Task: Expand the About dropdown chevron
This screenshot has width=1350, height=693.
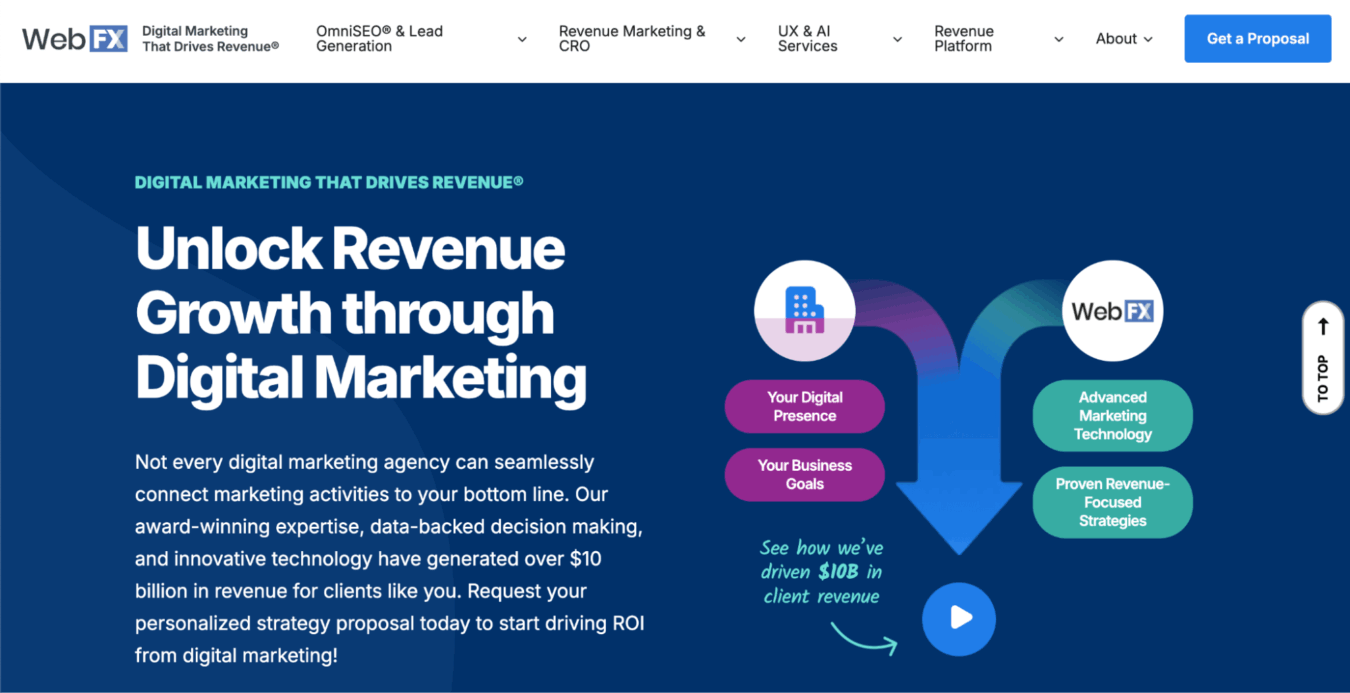Action: pyautogui.click(x=1147, y=39)
